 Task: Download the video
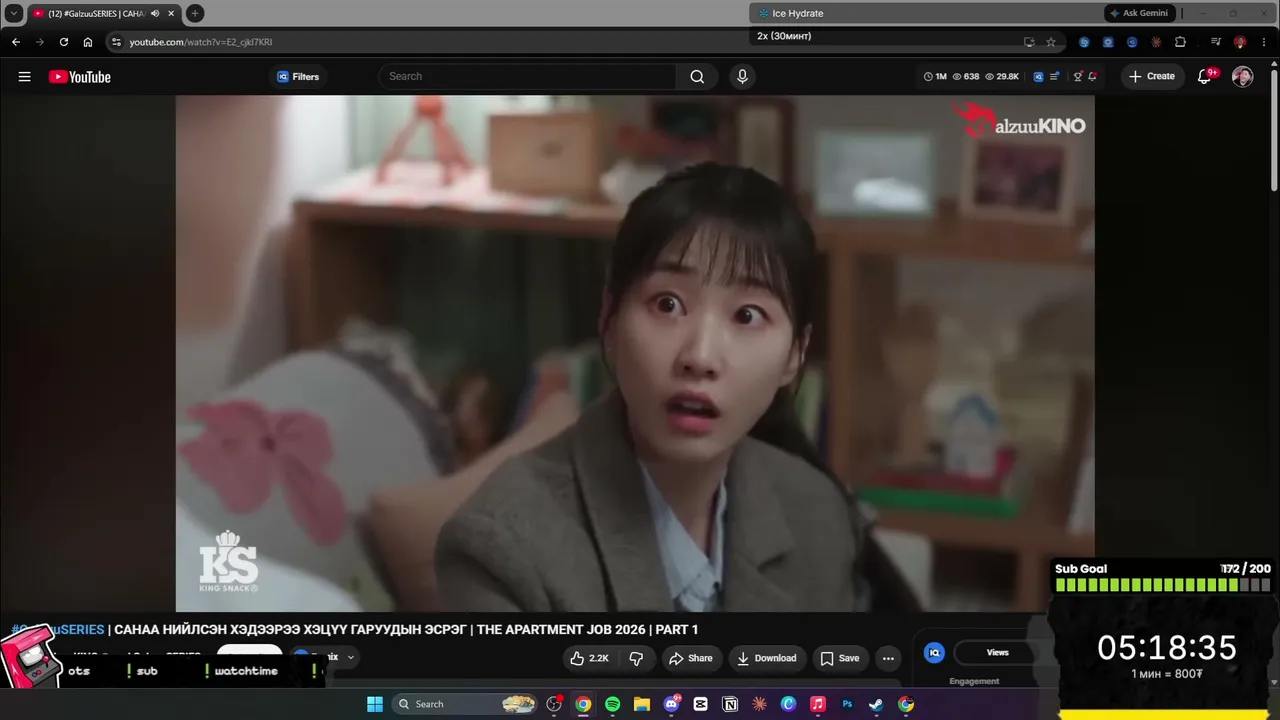point(767,658)
